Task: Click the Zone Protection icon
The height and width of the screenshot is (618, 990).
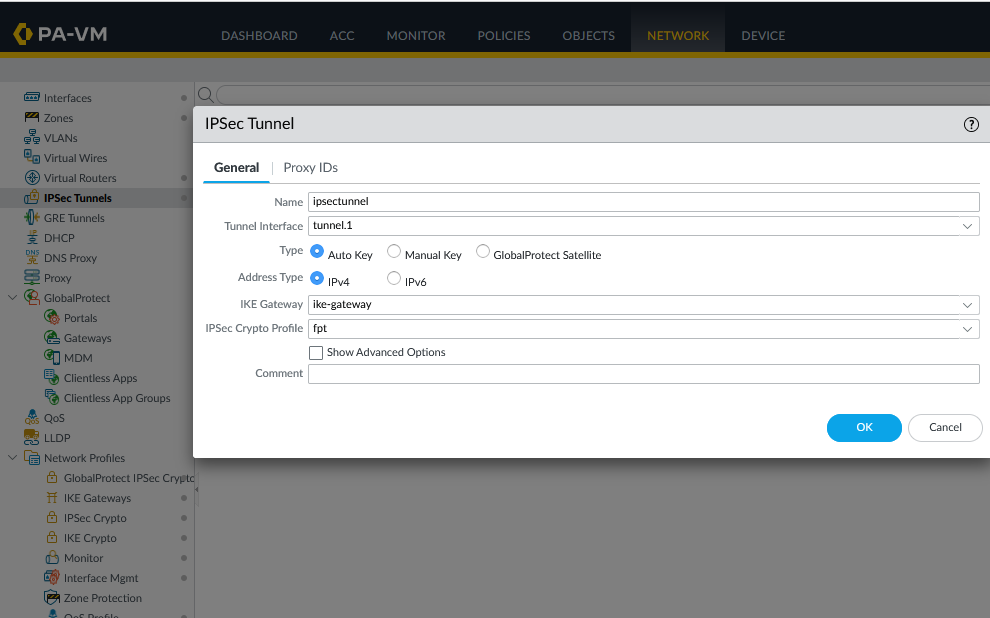Action: point(52,598)
